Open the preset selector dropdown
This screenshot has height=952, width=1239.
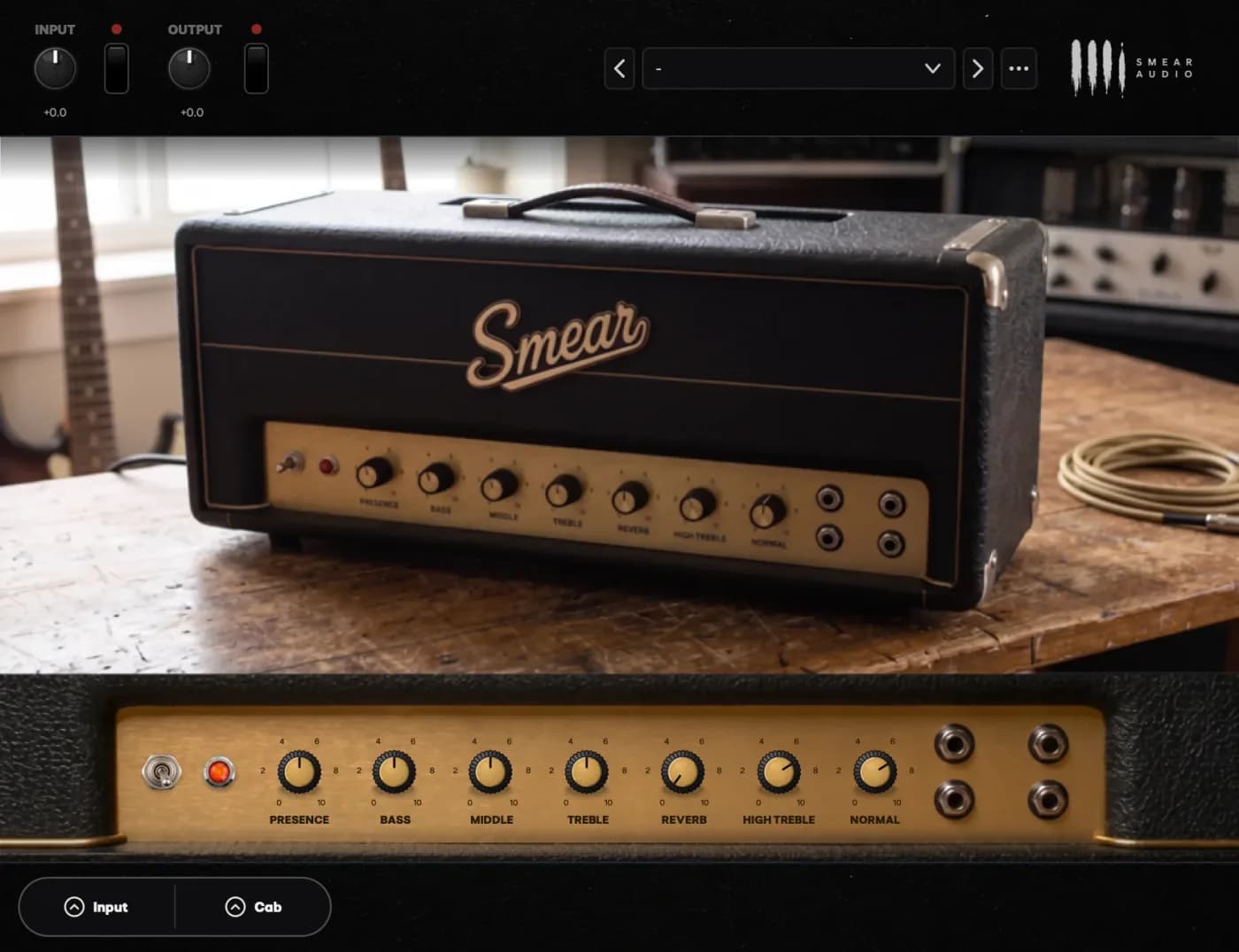798,68
